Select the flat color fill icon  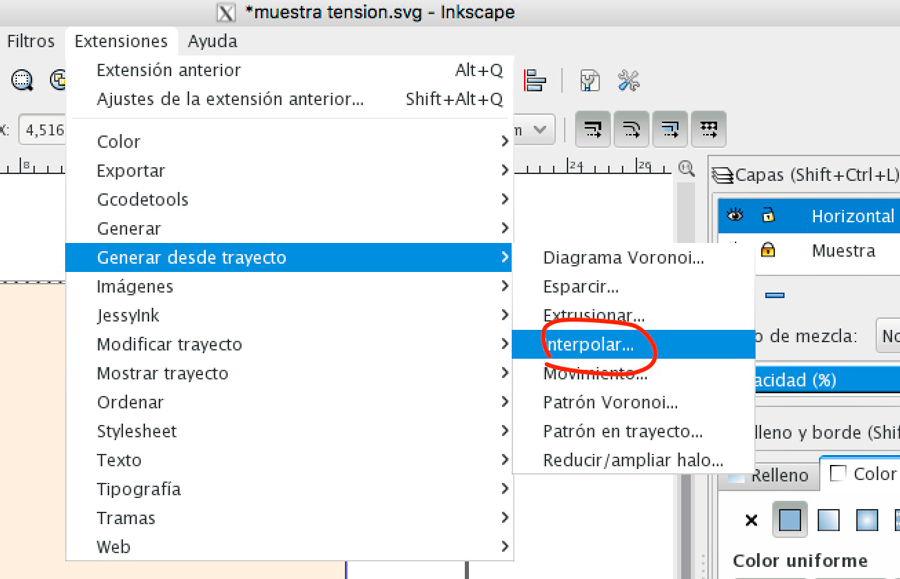[790, 520]
